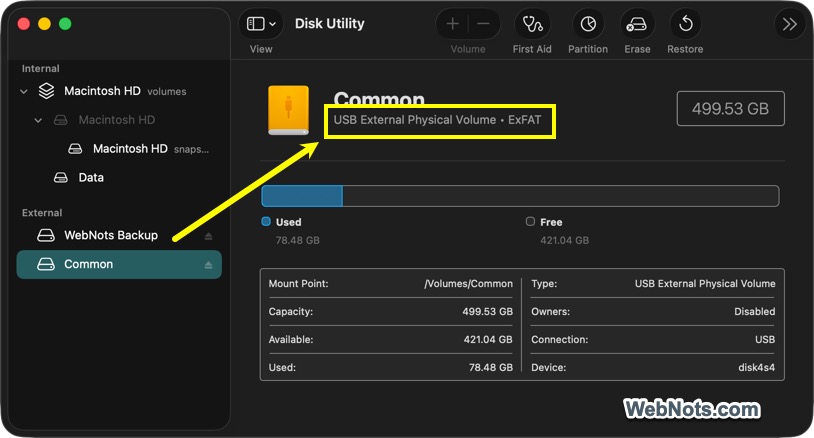The height and width of the screenshot is (438, 814).
Task: Click the Connection USB value
Action: pyautogui.click(x=765, y=340)
